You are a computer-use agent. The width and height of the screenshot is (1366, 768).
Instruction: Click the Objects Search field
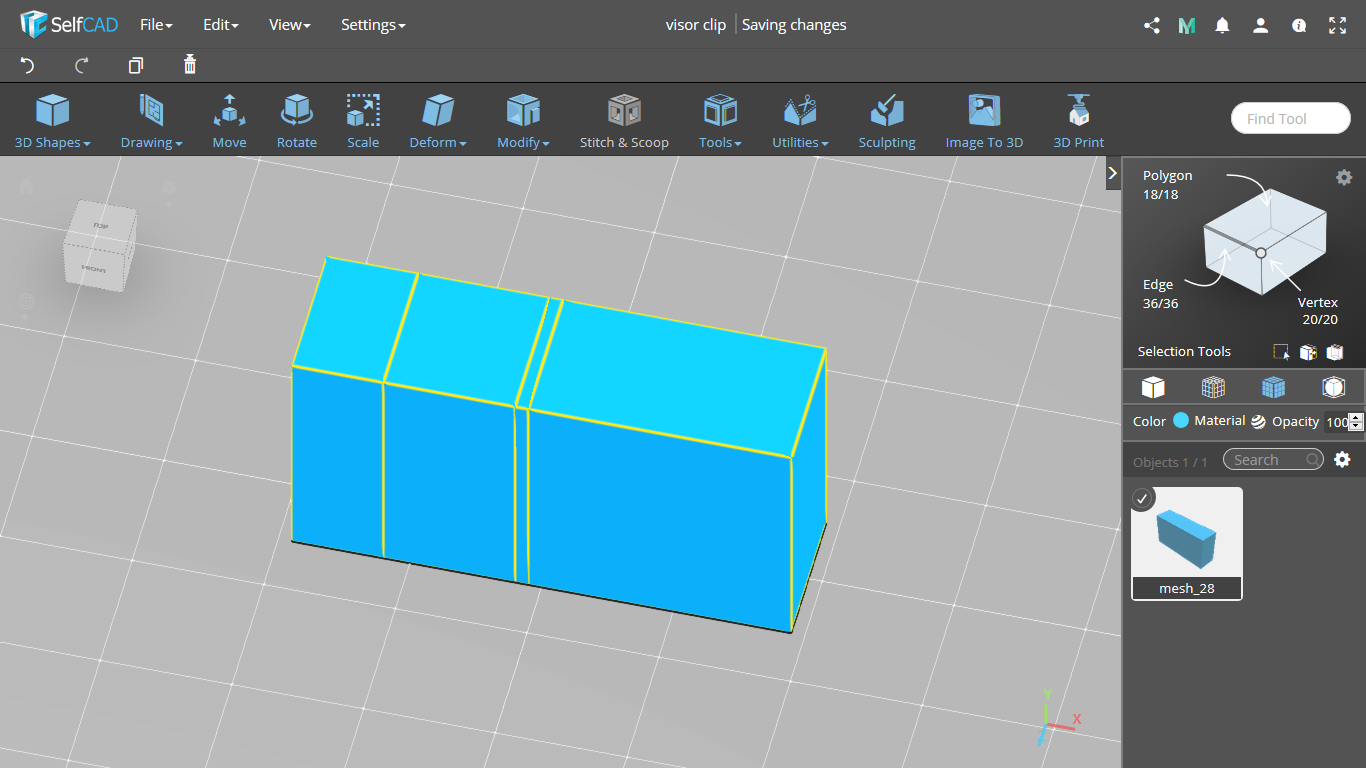tap(1273, 460)
